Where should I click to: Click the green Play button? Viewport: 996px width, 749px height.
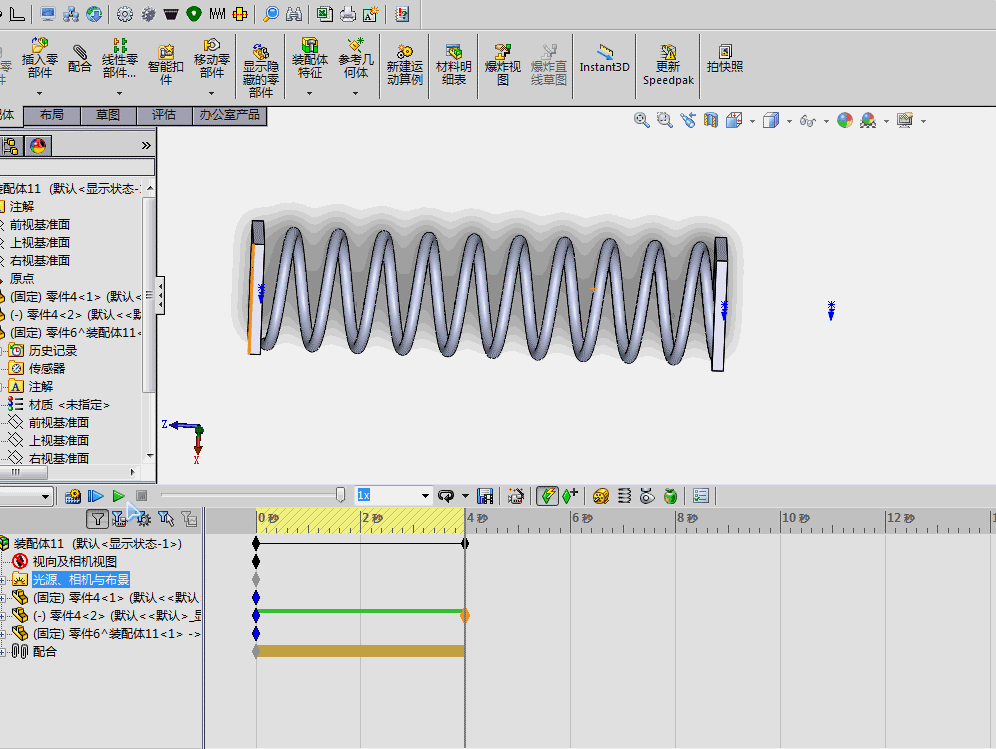click(x=118, y=496)
